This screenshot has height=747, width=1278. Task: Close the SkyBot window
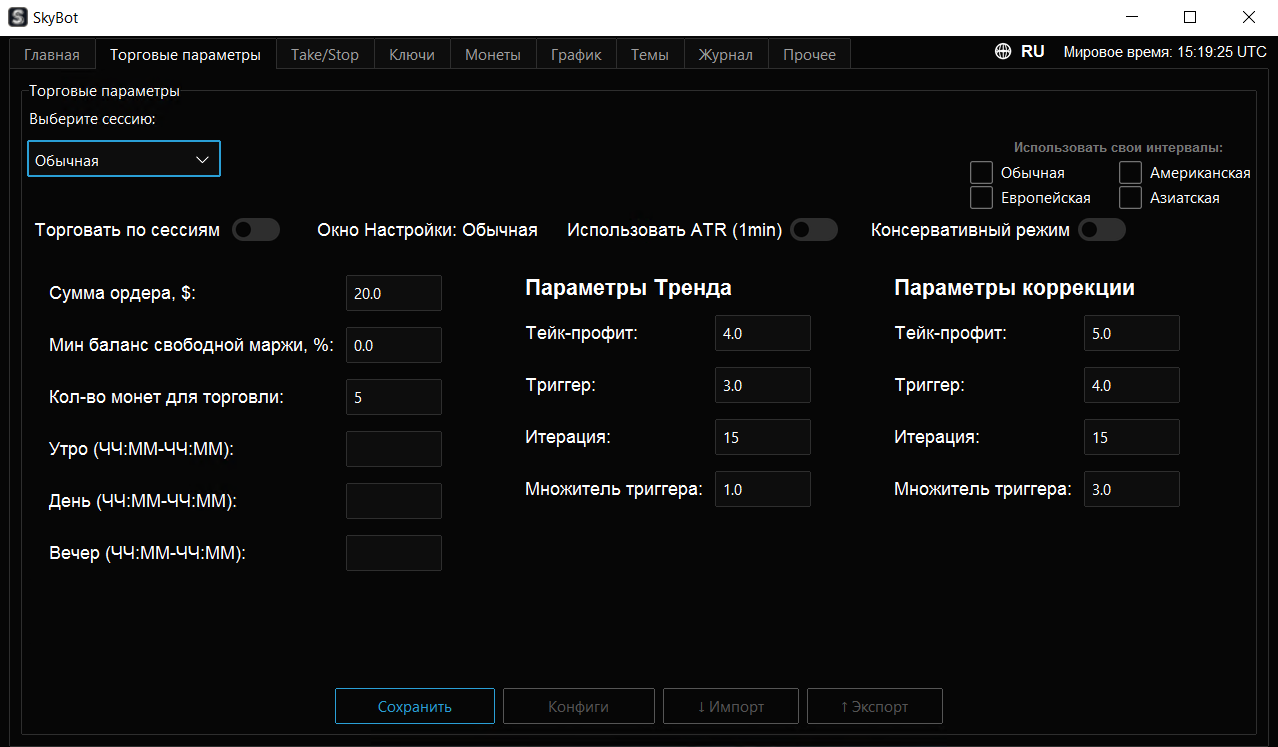pyautogui.click(x=1248, y=17)
